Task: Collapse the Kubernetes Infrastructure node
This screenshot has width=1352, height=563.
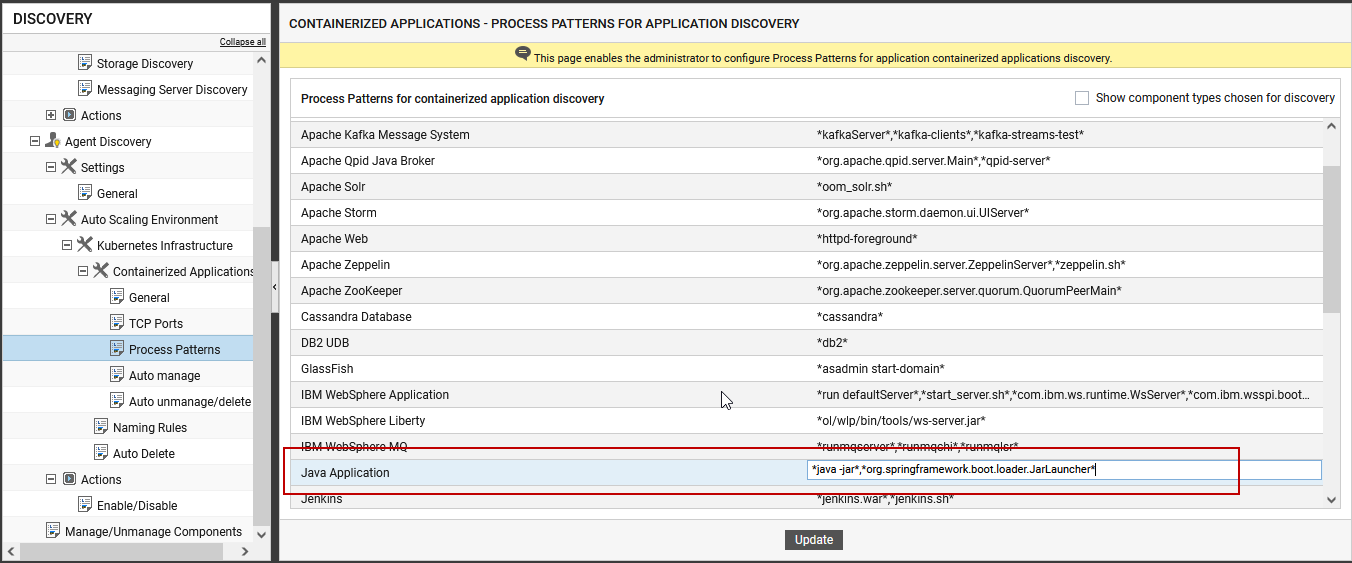Action: (x=67, y=245)
